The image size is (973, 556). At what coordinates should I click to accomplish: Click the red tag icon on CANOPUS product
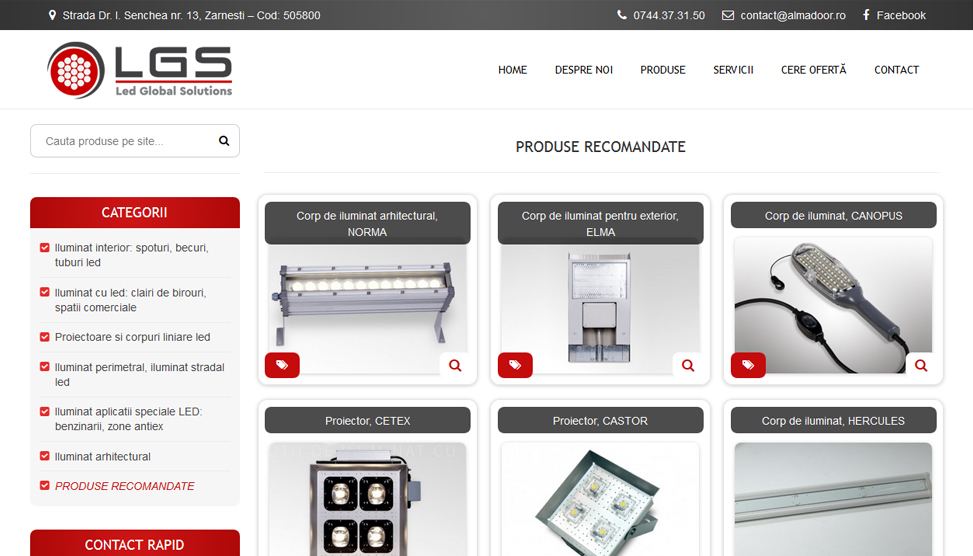tap(748, 365)
